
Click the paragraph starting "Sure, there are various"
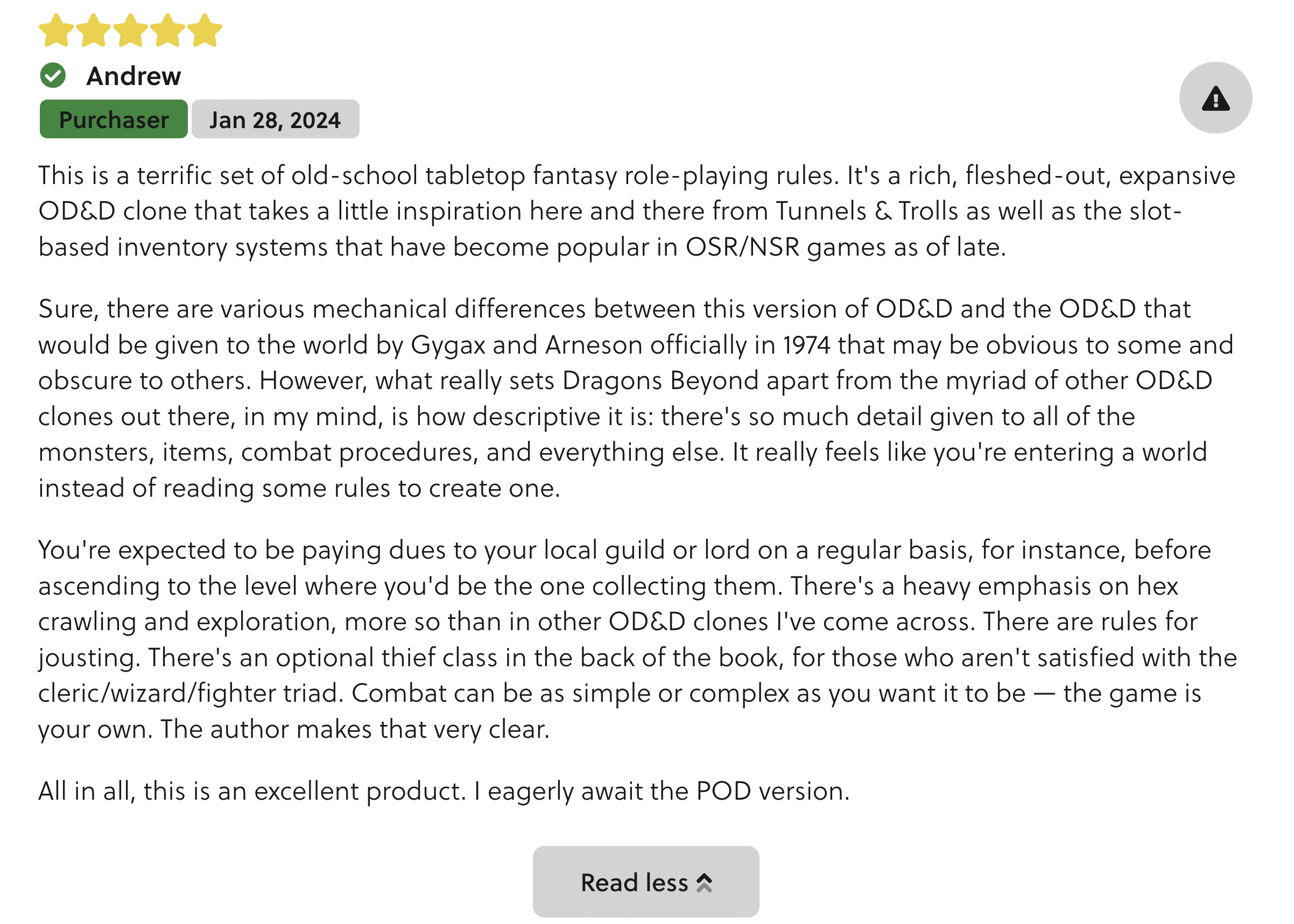click(x=636, y=398)
